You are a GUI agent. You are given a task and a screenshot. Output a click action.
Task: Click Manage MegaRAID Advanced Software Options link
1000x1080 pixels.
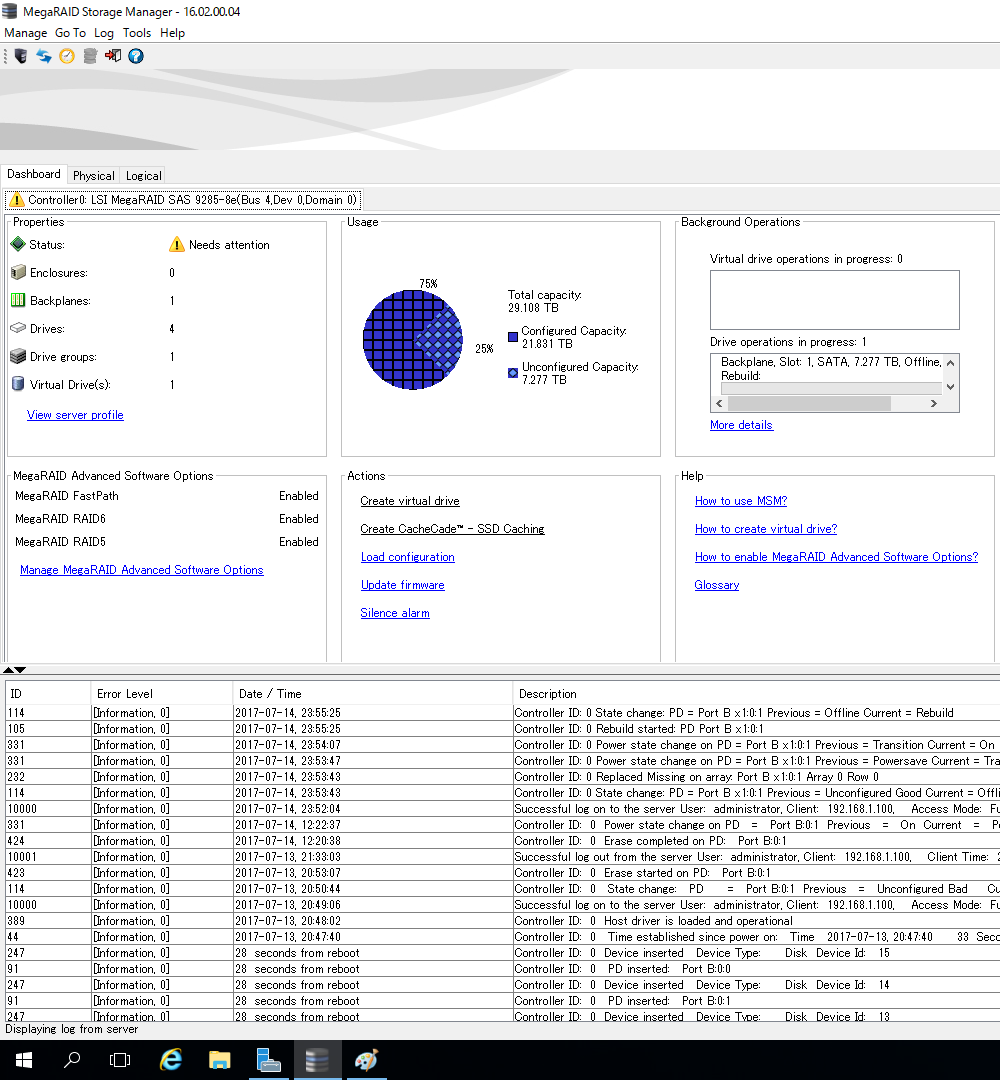point(142,570)
